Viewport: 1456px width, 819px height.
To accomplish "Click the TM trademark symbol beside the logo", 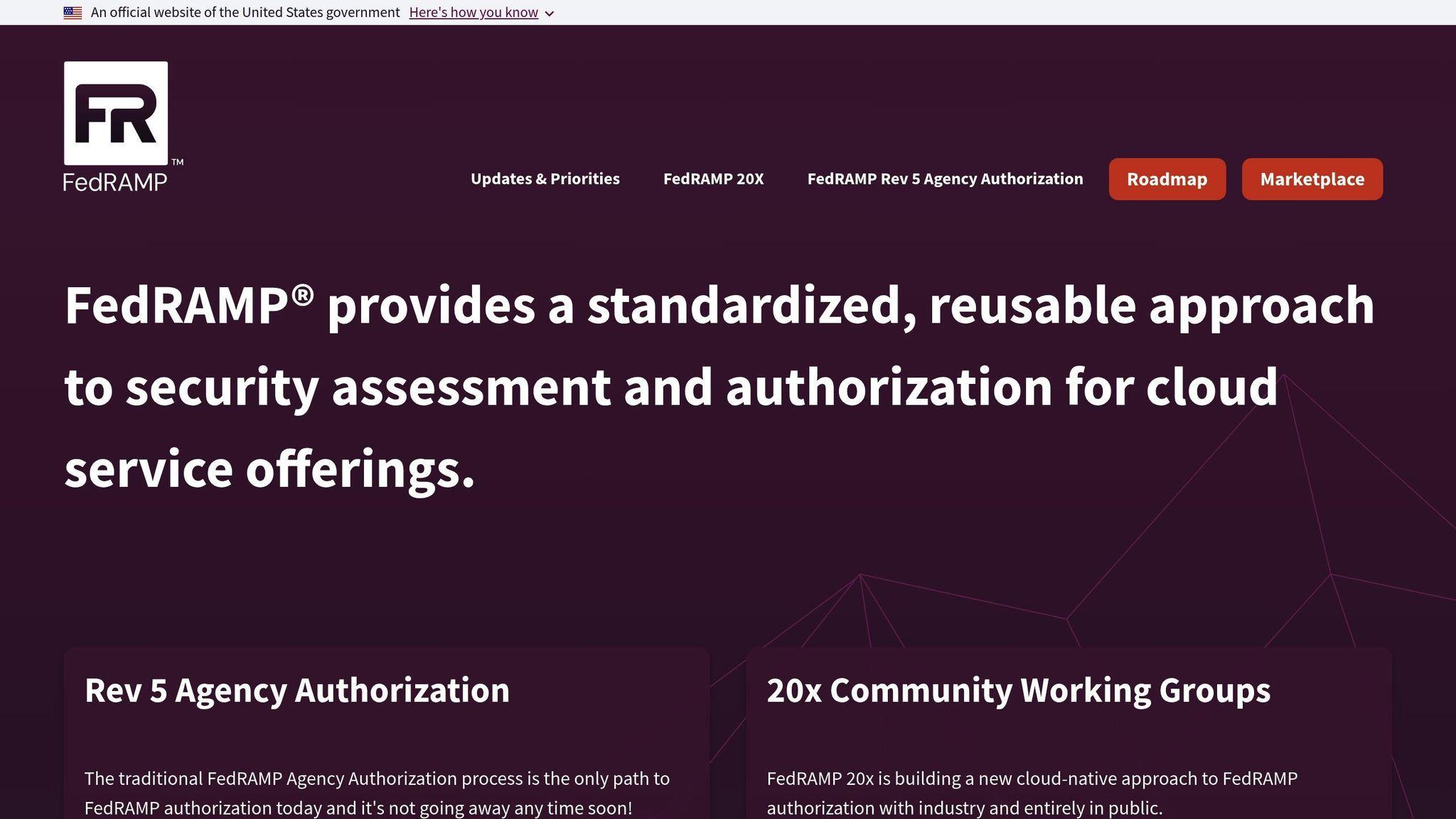I will tap(178, 162).
